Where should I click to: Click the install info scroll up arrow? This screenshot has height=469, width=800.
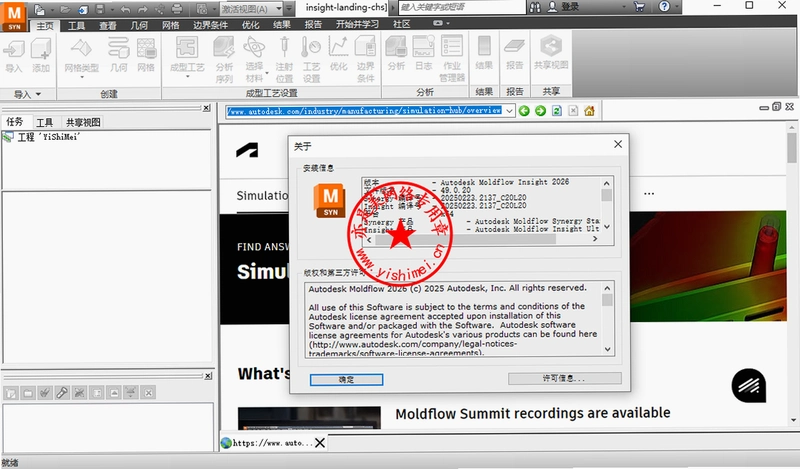pos(607,183)
